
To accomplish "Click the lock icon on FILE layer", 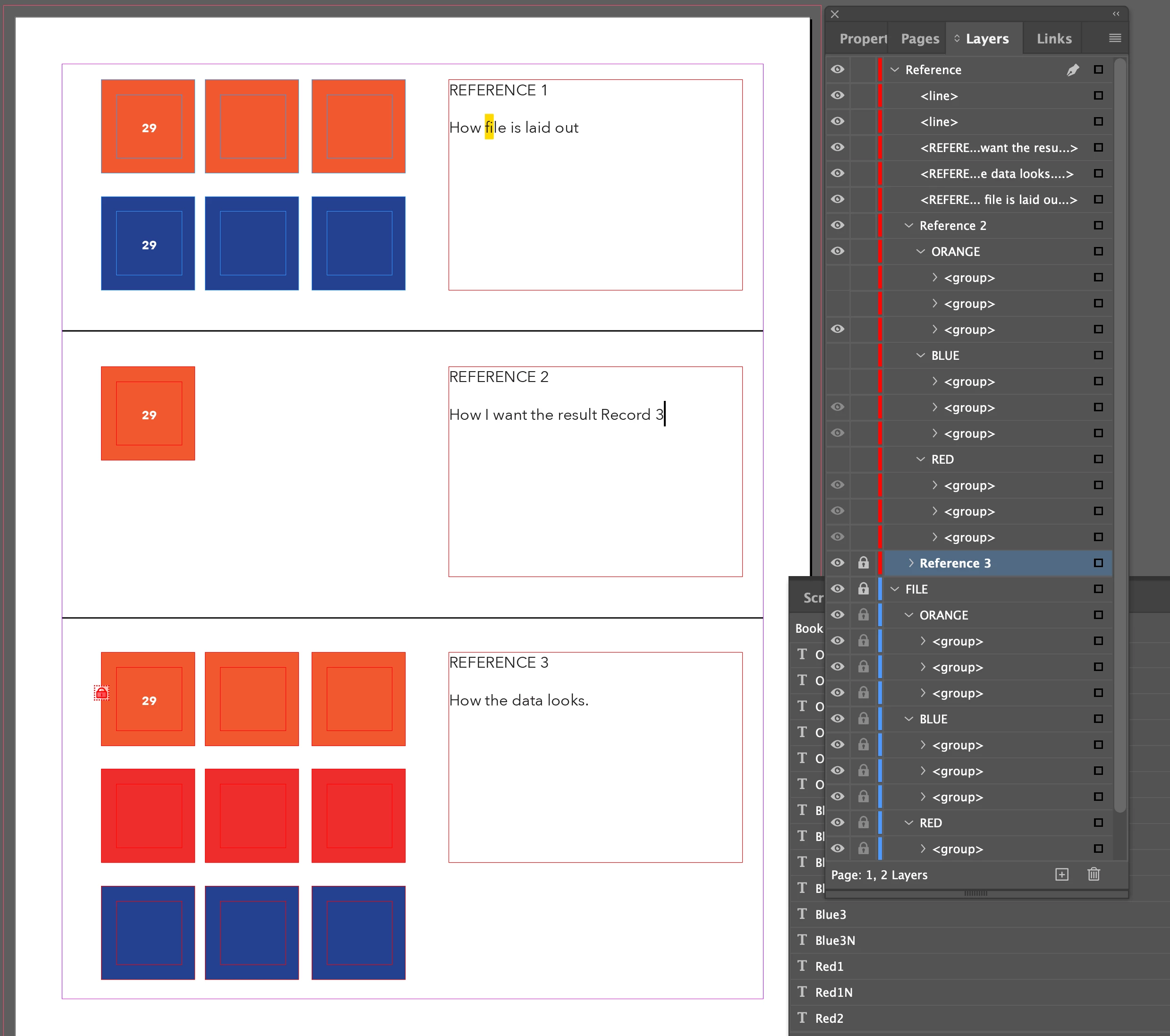I will point(863,588).
